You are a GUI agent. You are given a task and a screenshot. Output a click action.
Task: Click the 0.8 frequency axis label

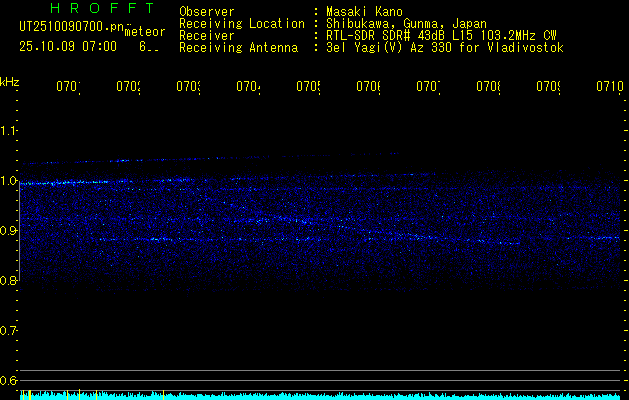(x=9, y=281)
